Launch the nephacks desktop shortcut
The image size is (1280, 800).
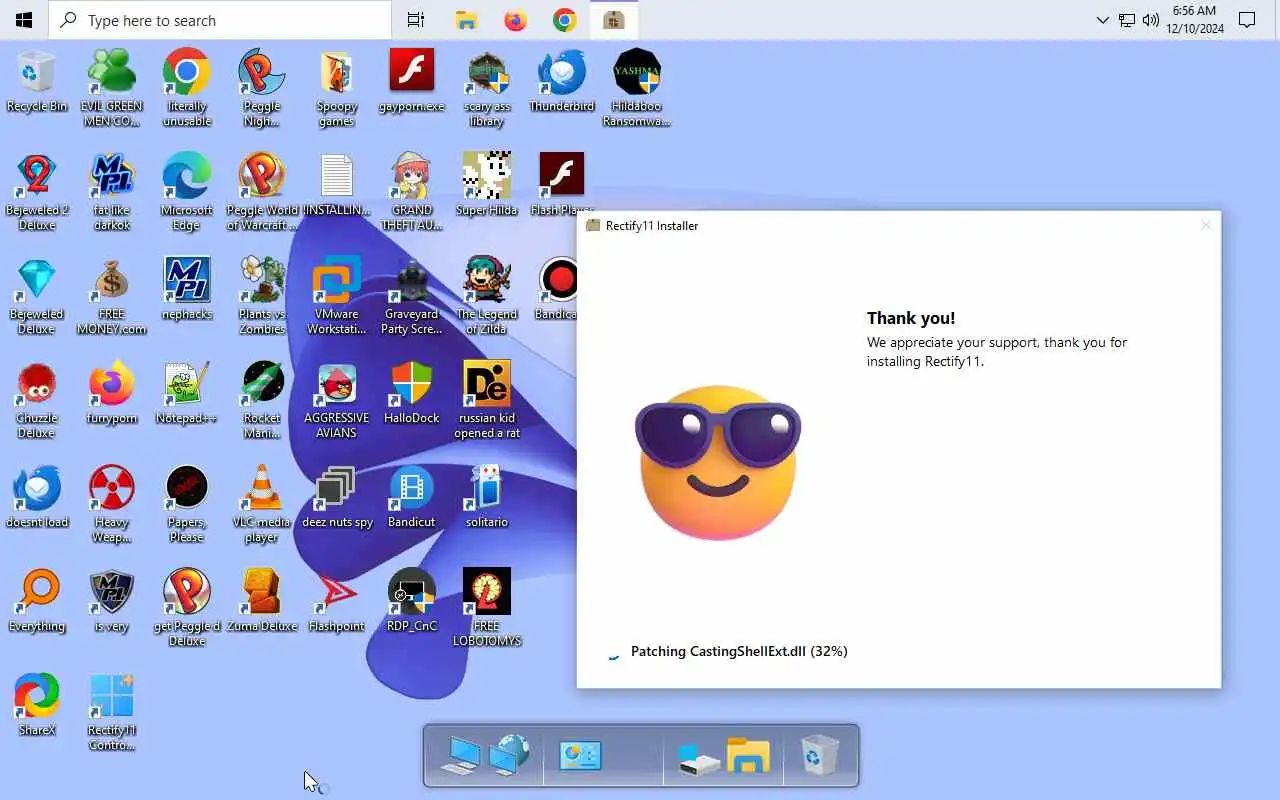187,290
